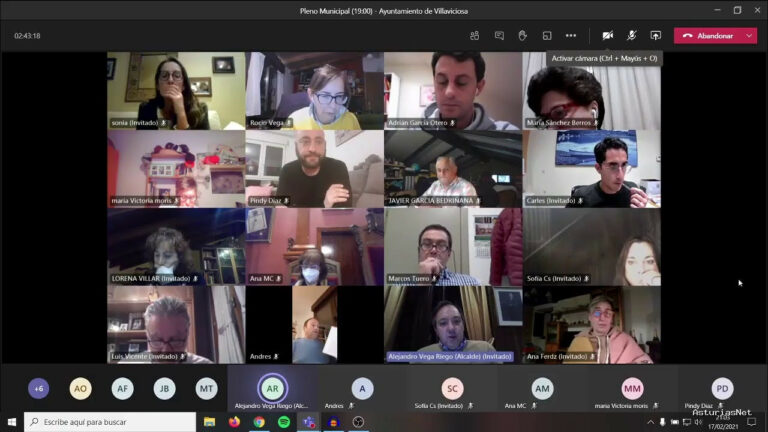
Task: Click the A avatar for Andres
Action: pyautogui.click(x=362, y=388)
